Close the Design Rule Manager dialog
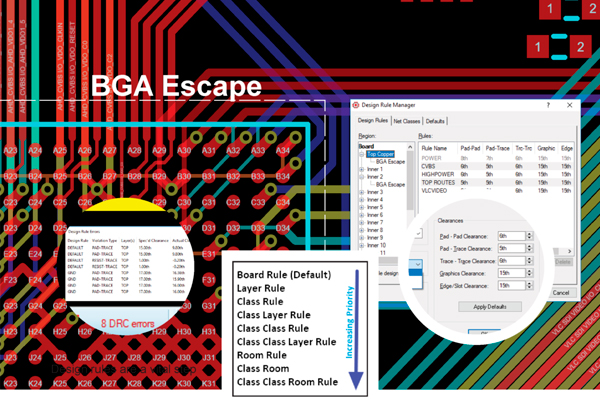The image size is (600, 400). [x=569, y=105]
